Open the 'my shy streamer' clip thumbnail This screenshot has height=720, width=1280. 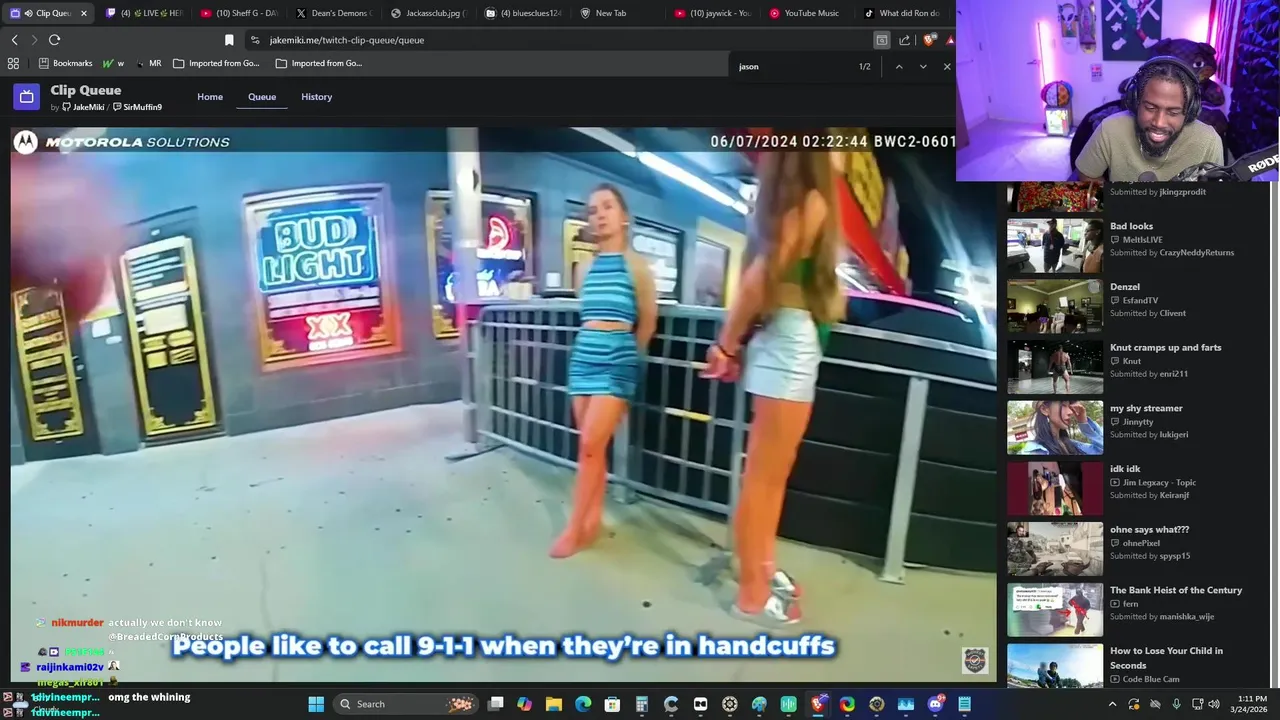[x=1055, y=427]
